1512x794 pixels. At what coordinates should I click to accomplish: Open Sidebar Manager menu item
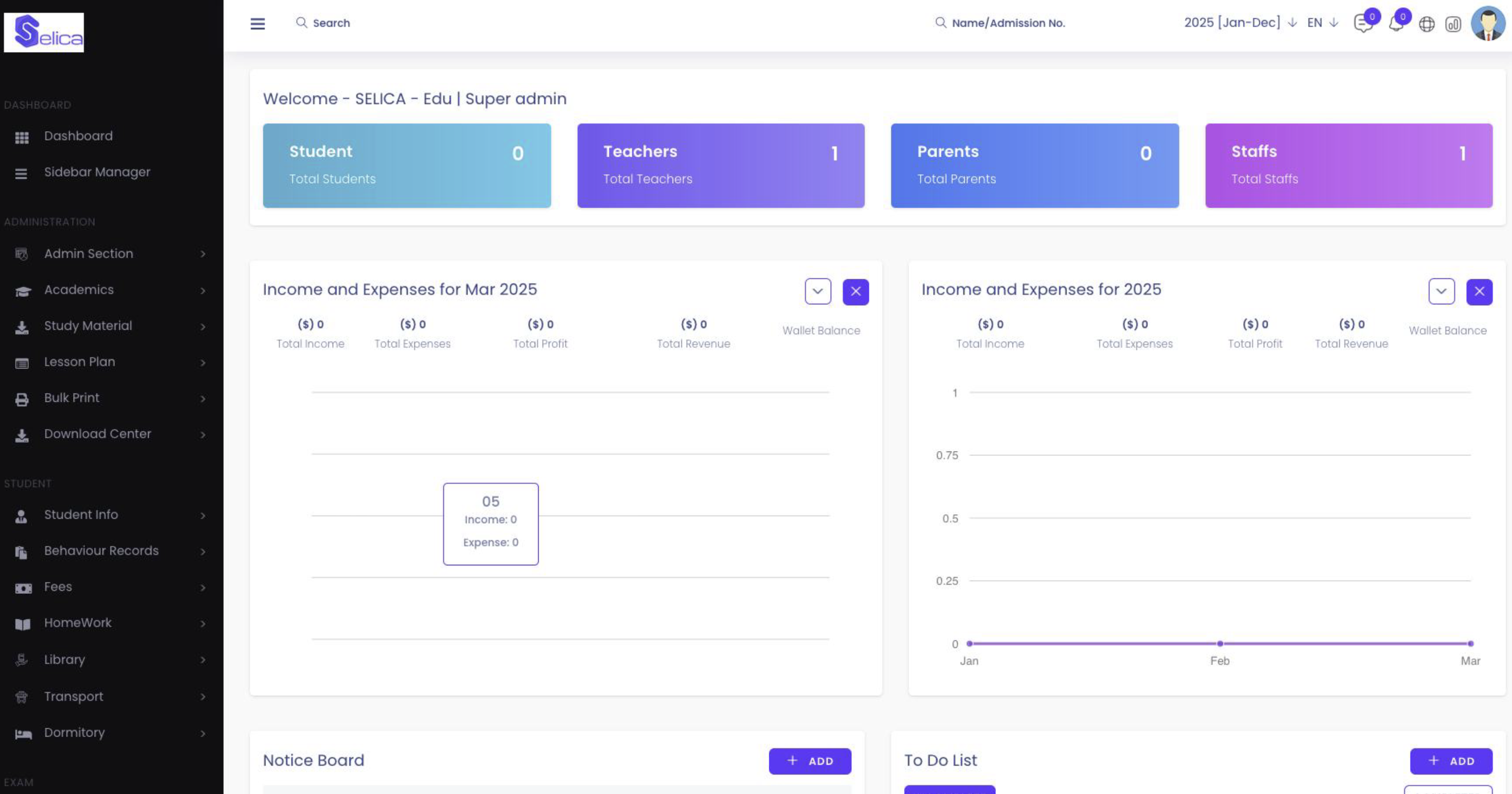pyautogui.click(x=97, y=172)
